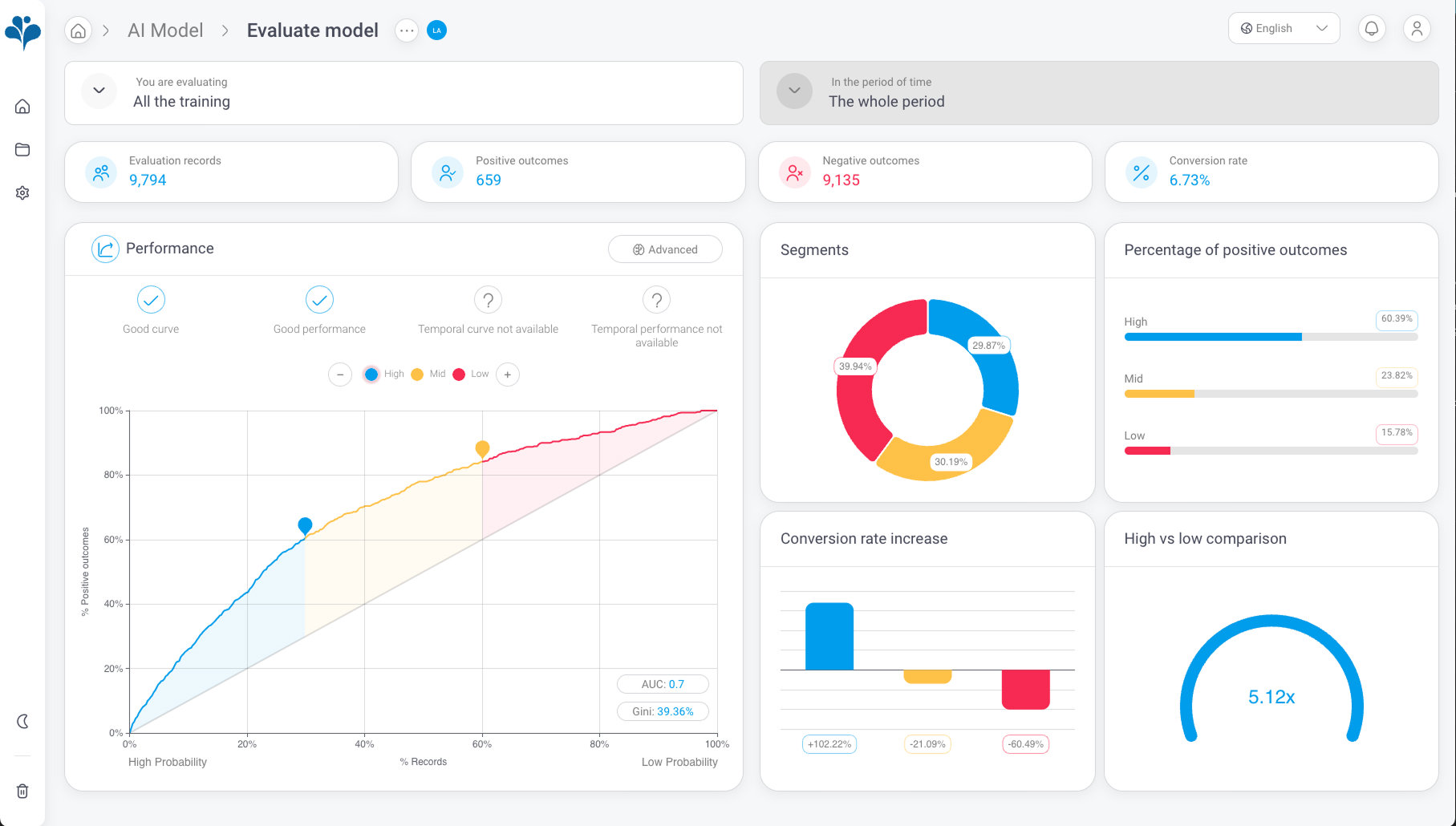Click the High vs low comparison title

tap(1205, 539)
